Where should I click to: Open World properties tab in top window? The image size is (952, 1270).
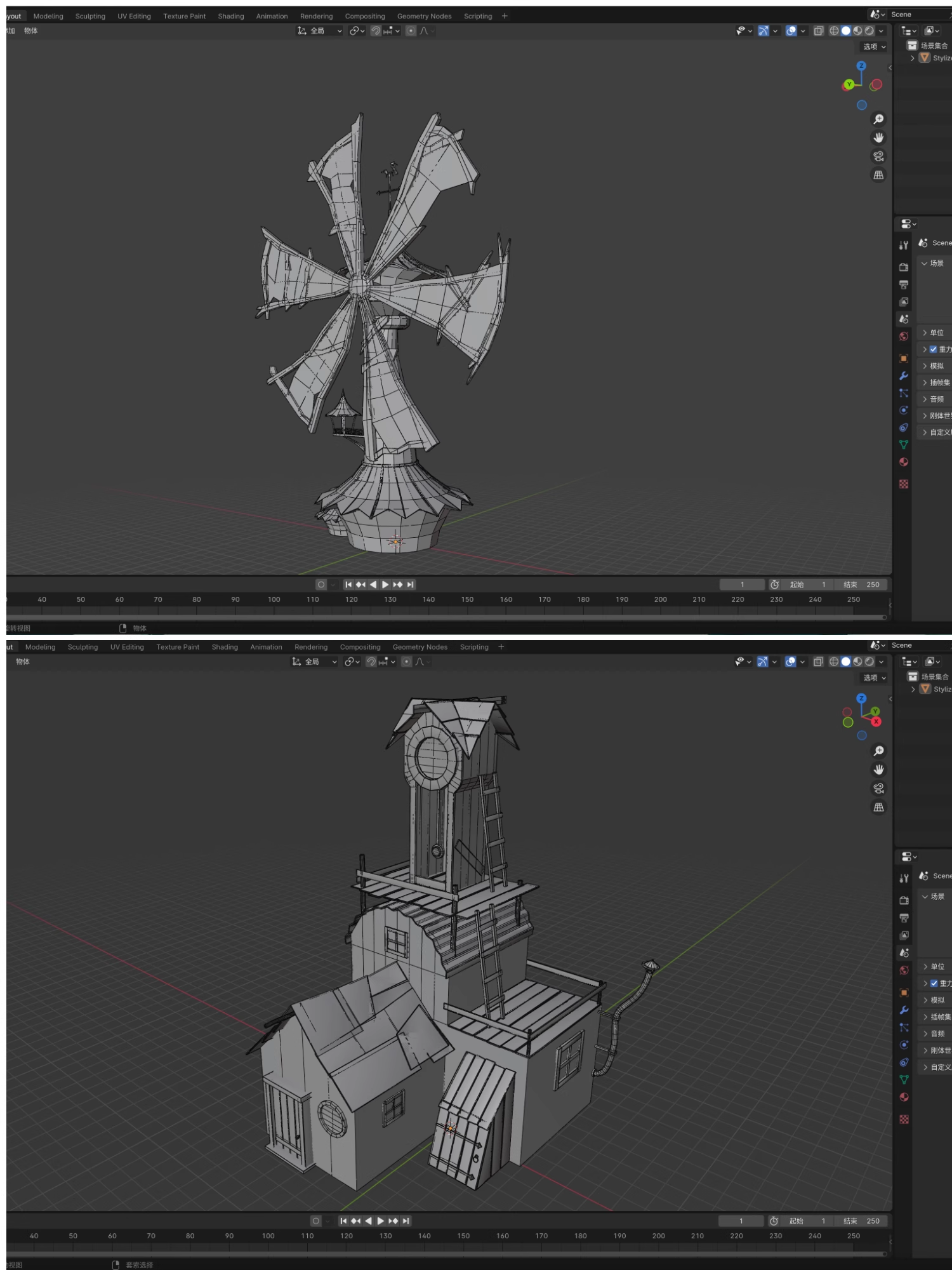coord(904,337)
